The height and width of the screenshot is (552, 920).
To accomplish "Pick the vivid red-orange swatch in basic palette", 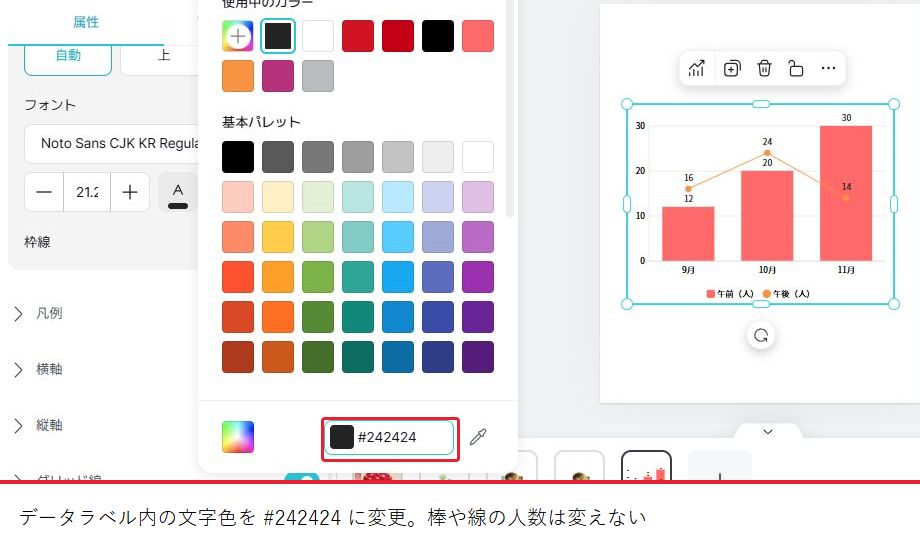I will pyautogui.click(x=238, y=277).
